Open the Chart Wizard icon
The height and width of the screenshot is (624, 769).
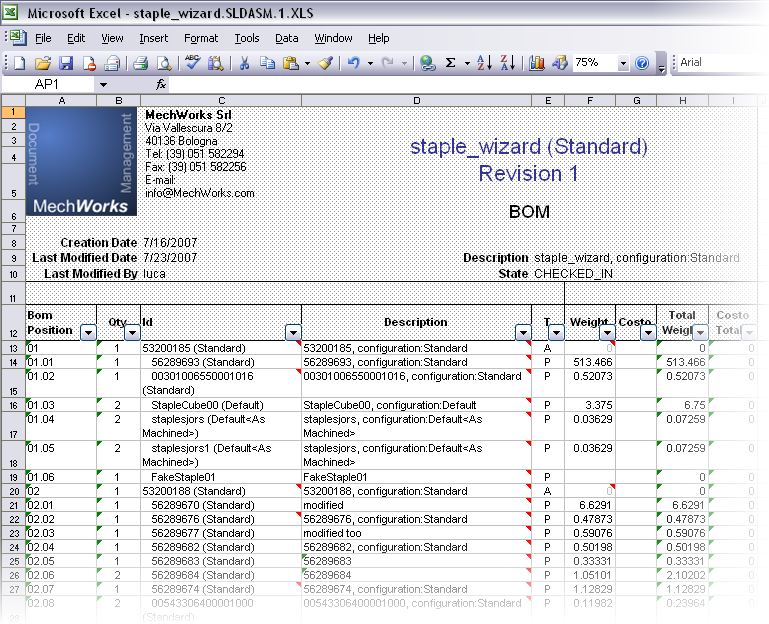tap(537, 63)
